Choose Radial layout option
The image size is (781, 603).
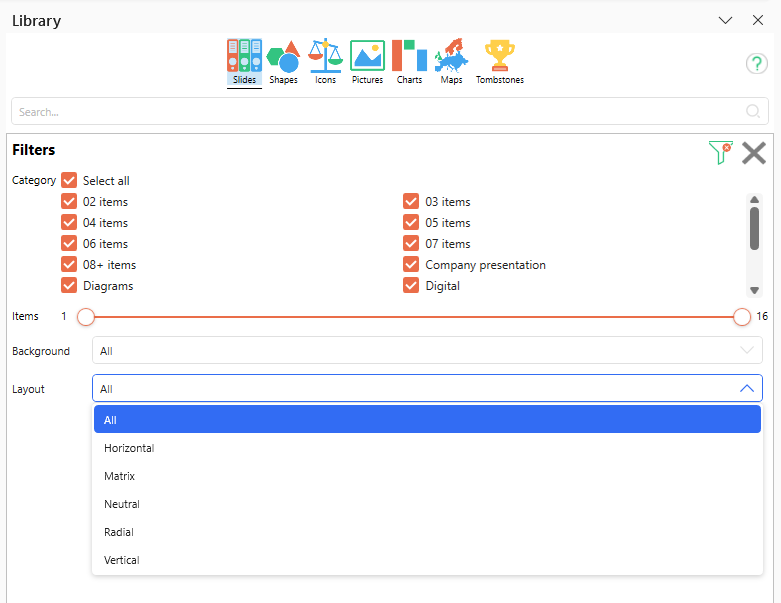click(x=427, y=531)
